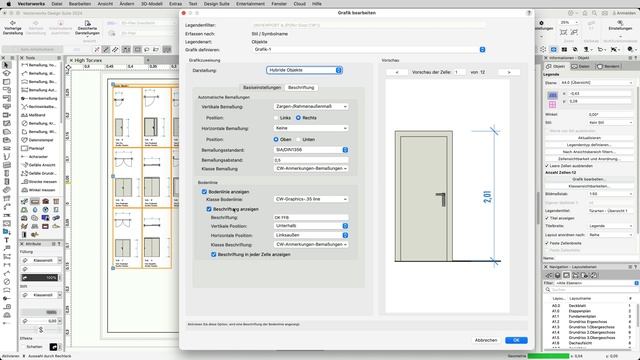Click the Stift Klassenstil pen swatch
The image size is (640, 360).
(x=40, y=295)
